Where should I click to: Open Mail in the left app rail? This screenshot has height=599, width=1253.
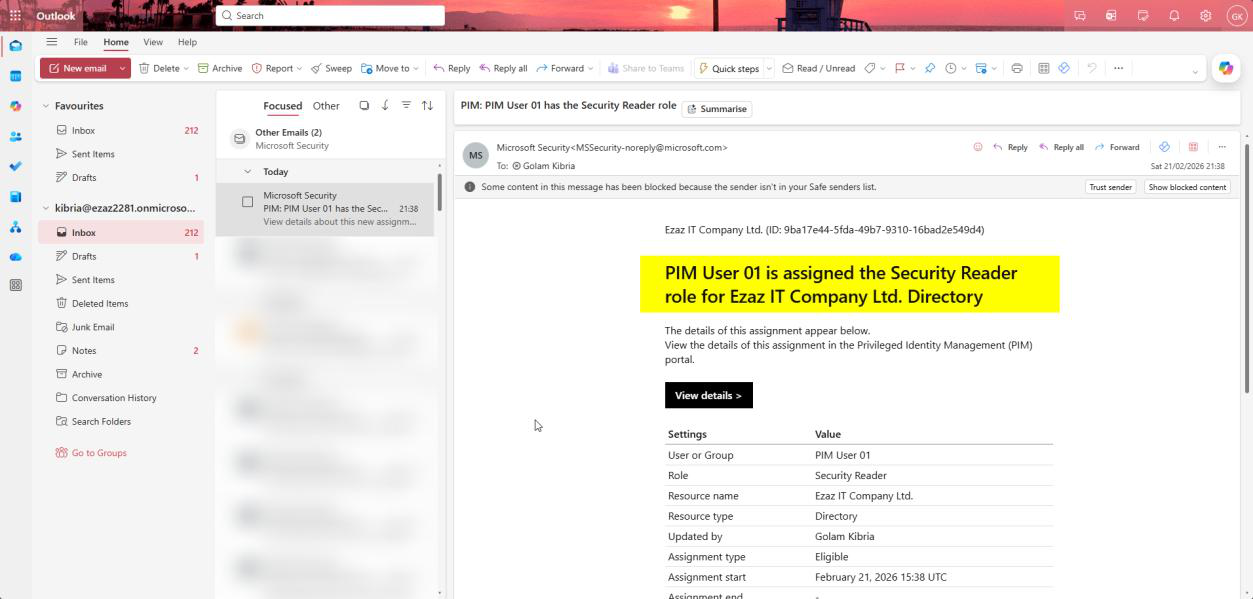point(15,46)
